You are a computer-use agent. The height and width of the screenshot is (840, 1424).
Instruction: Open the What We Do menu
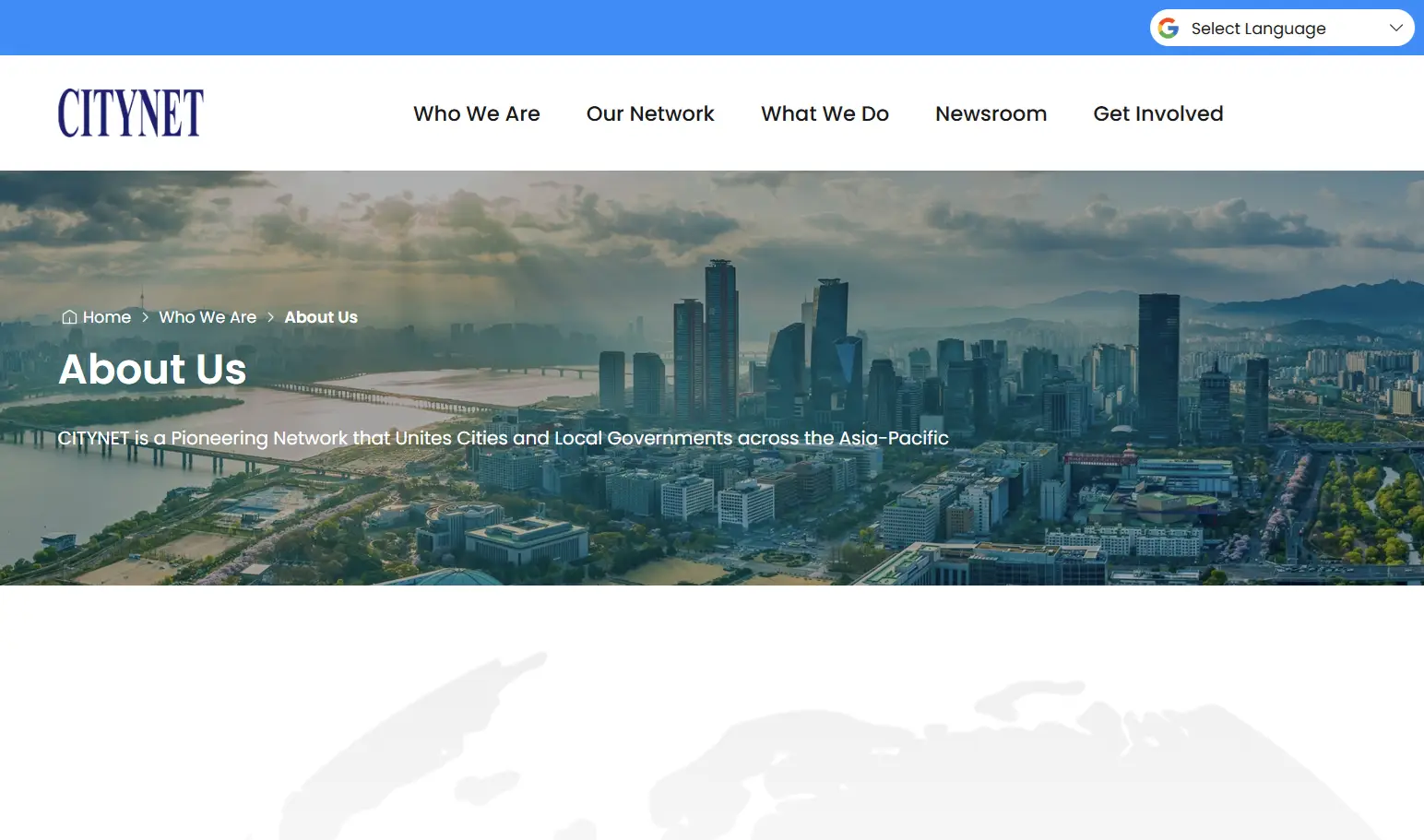point(825,113)
